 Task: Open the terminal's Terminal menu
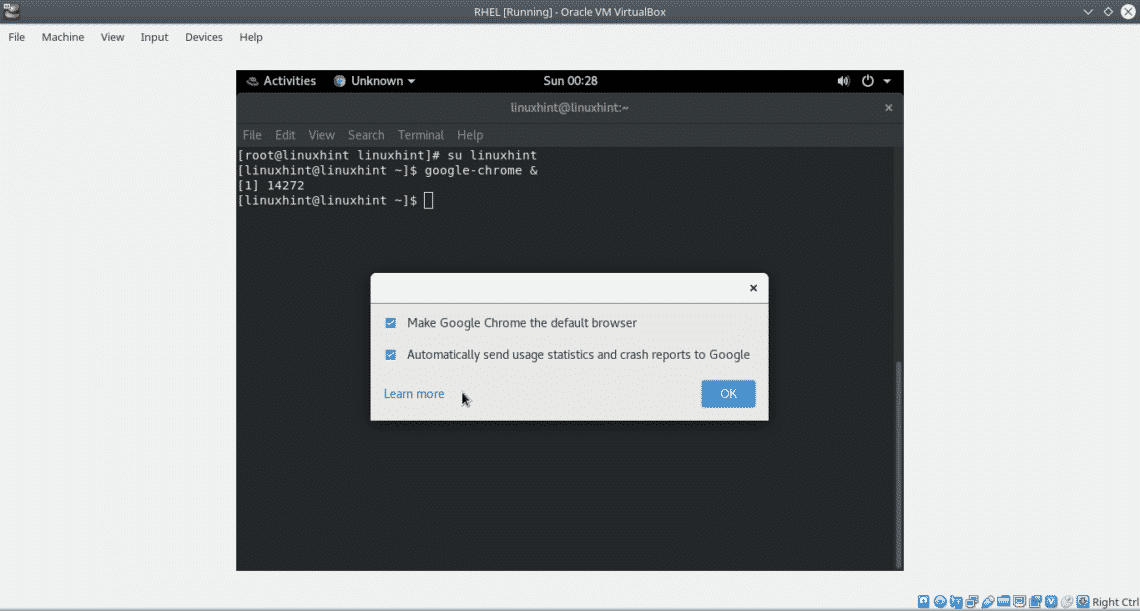coord(421,135)
